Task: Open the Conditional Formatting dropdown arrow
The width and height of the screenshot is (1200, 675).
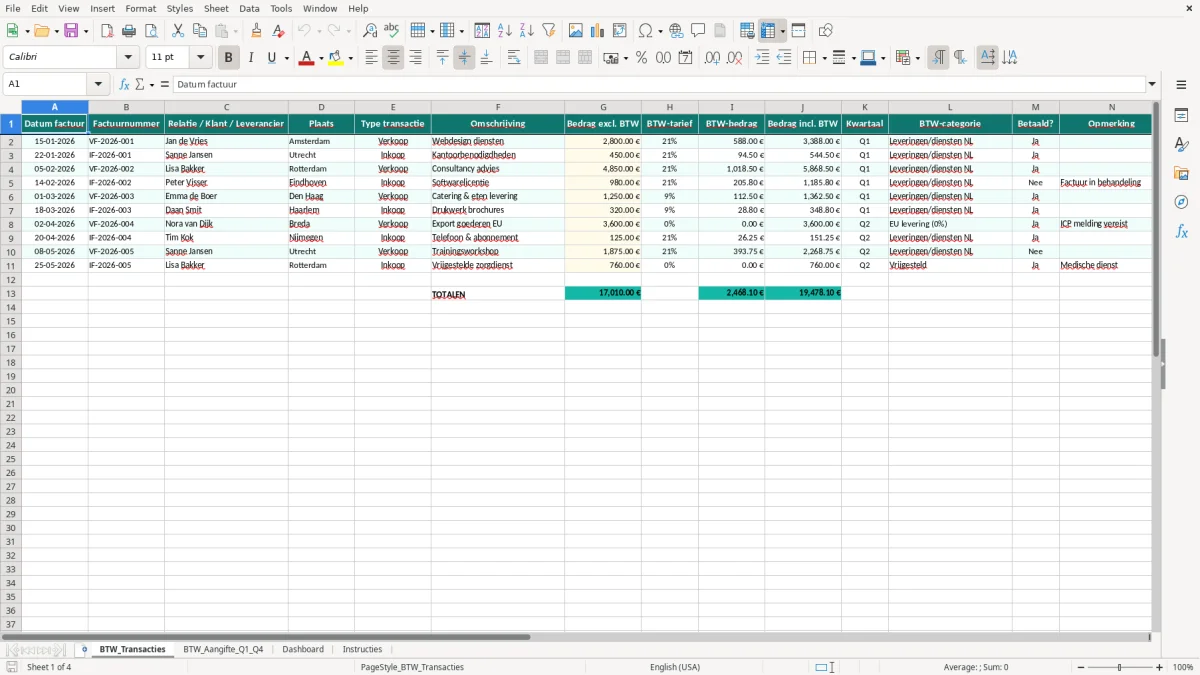Action: tap(918, 58)
